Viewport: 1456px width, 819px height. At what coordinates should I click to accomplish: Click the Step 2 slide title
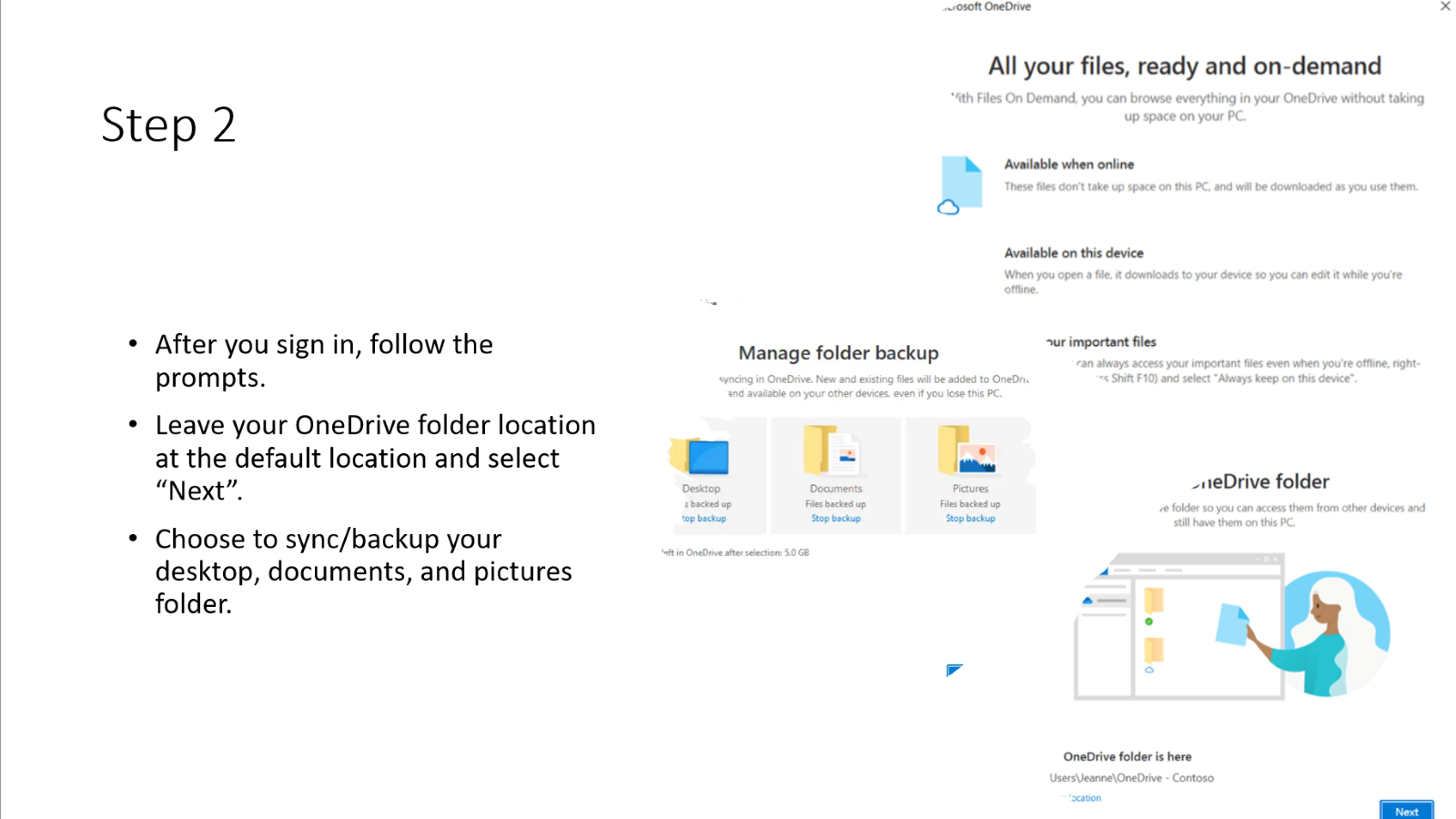168,125
